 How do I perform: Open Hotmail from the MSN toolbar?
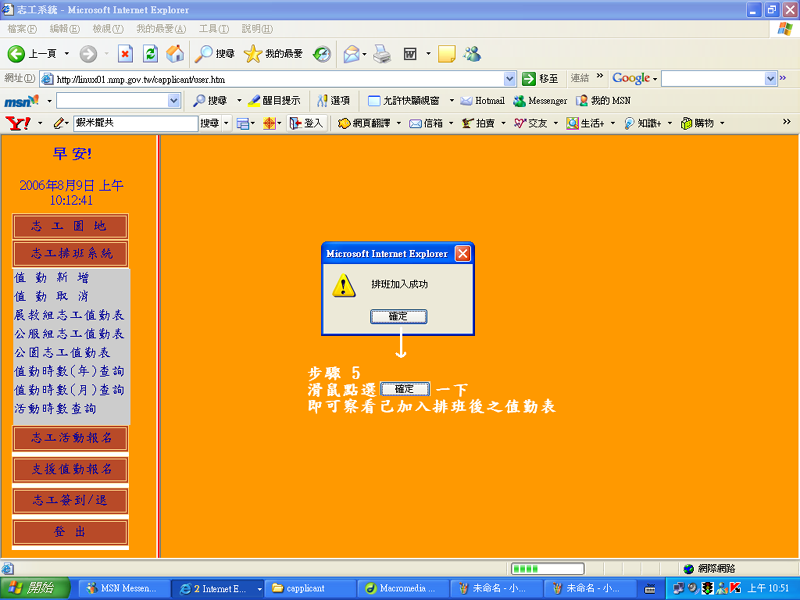pos(482,101)
